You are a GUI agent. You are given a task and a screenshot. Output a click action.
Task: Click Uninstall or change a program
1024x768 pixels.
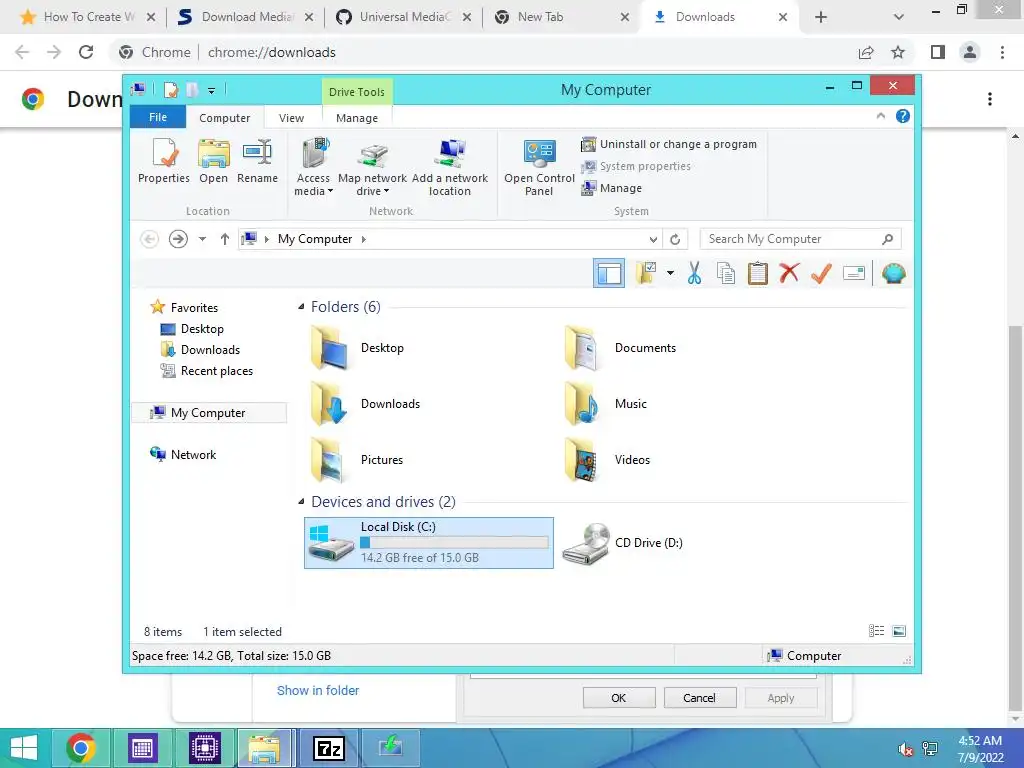[669, 144]
